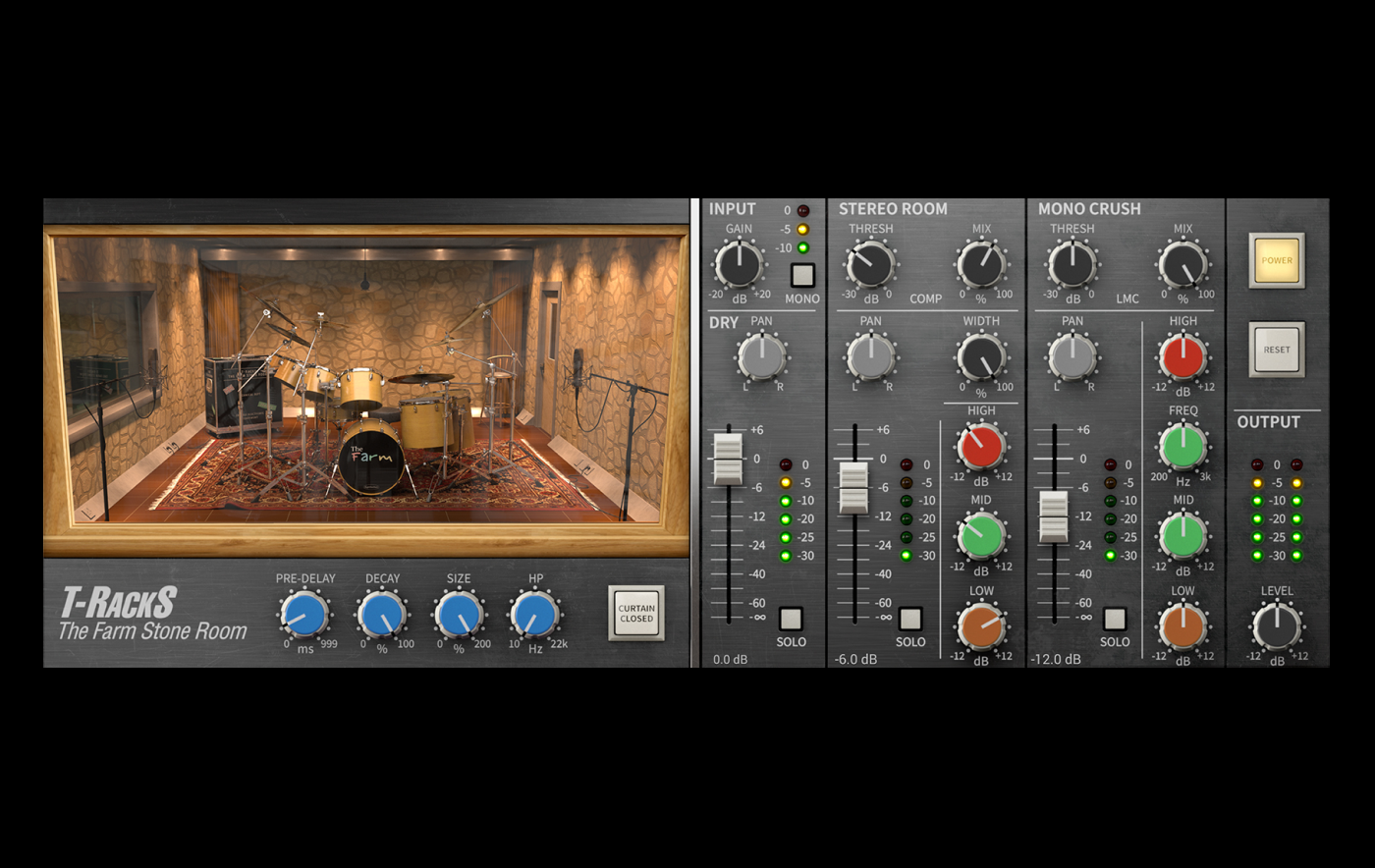Viewport: 1375px width, 868px height.
Task: Click the 0.0 dB dry level readout
Action: tap(731, 660)
